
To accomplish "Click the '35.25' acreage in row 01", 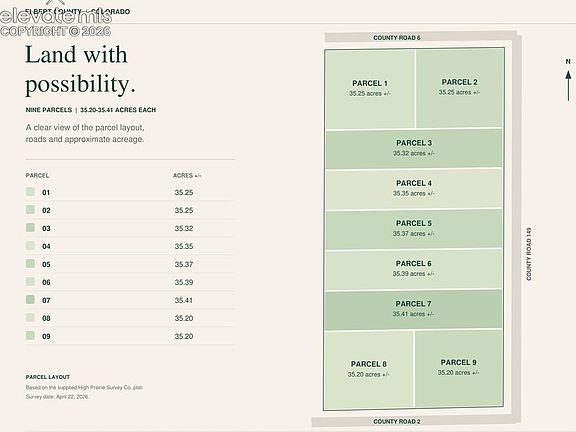I will coord(184,192).
